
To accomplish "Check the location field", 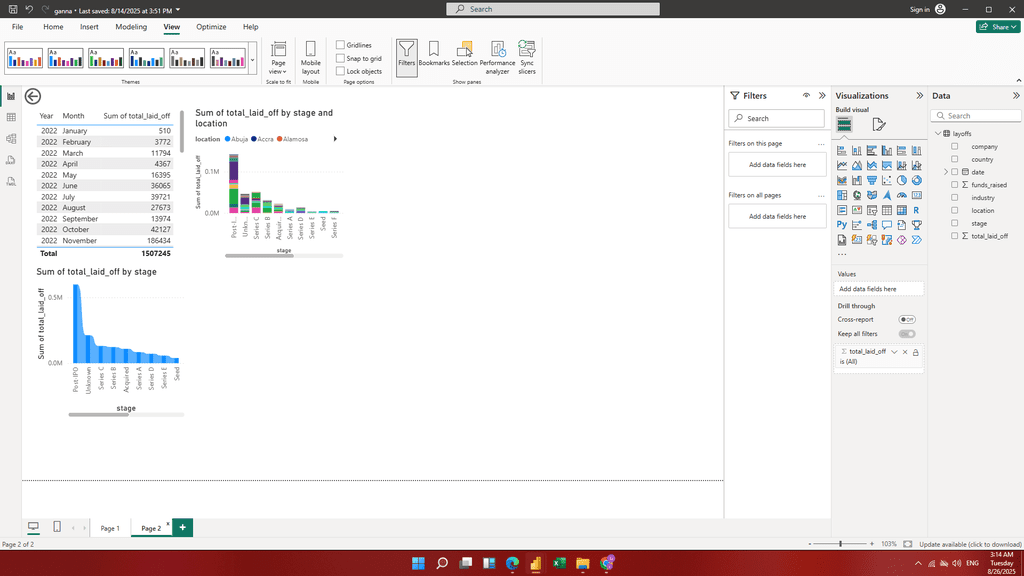I will (955, 210).
